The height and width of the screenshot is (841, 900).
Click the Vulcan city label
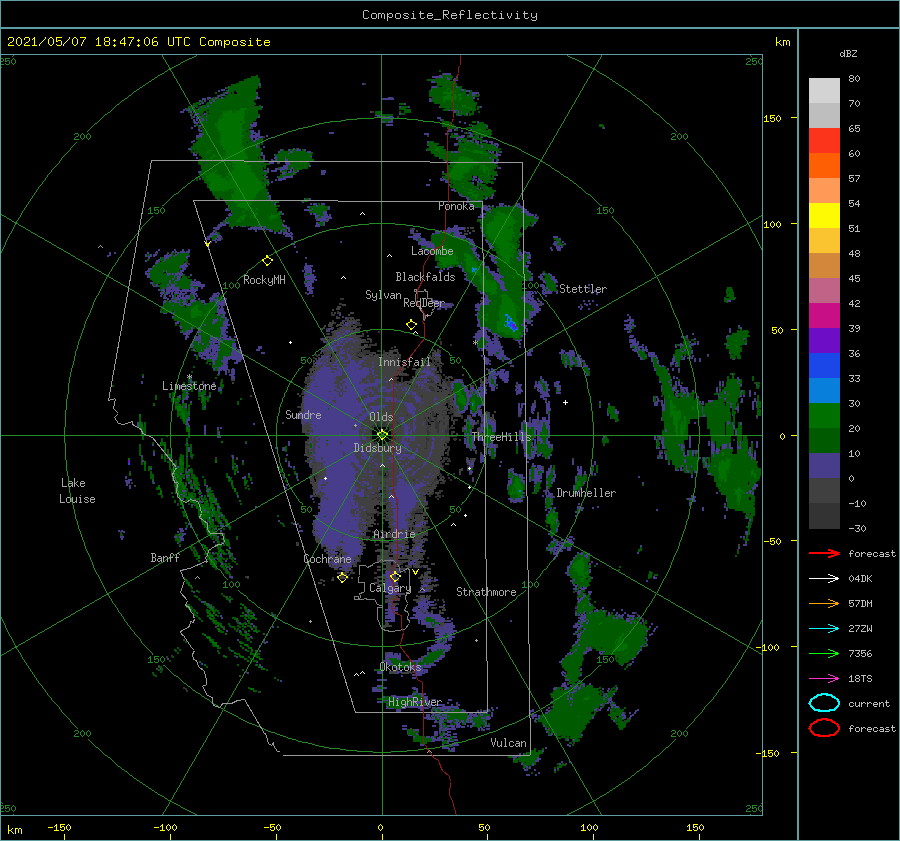pos(508,743)
